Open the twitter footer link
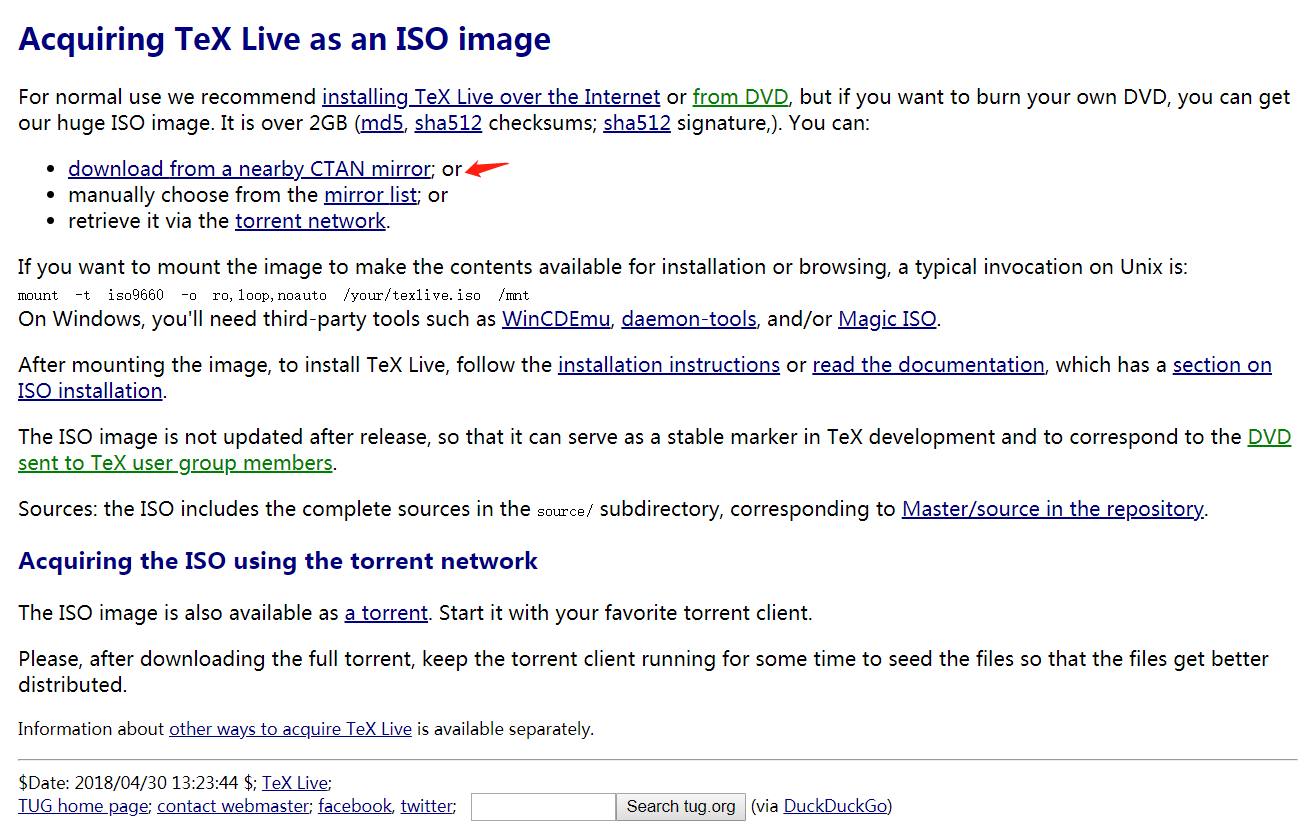The width and height of the screenshot is (1308, 832). coord(427,806)
